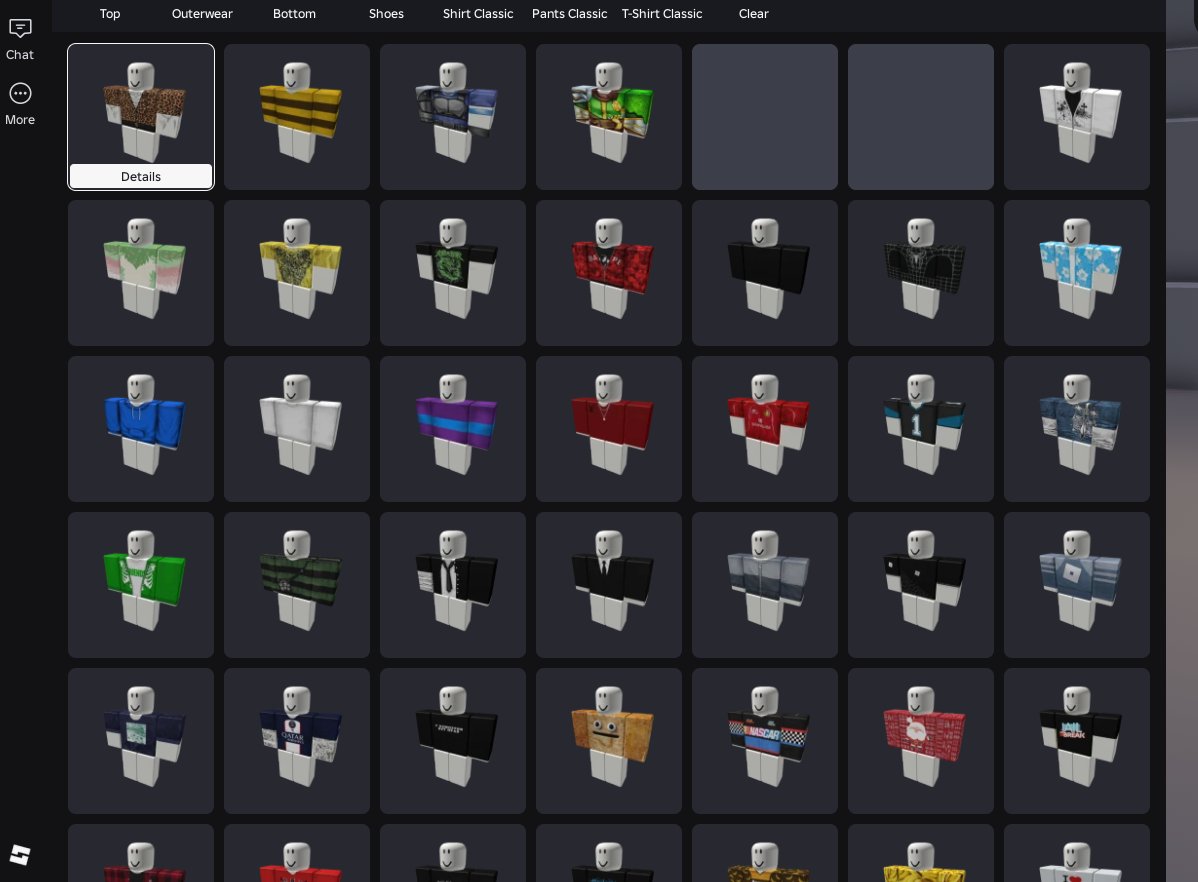Pick the black suit with tie
This screenshot has width=1198, height=882.
[608, 585]
